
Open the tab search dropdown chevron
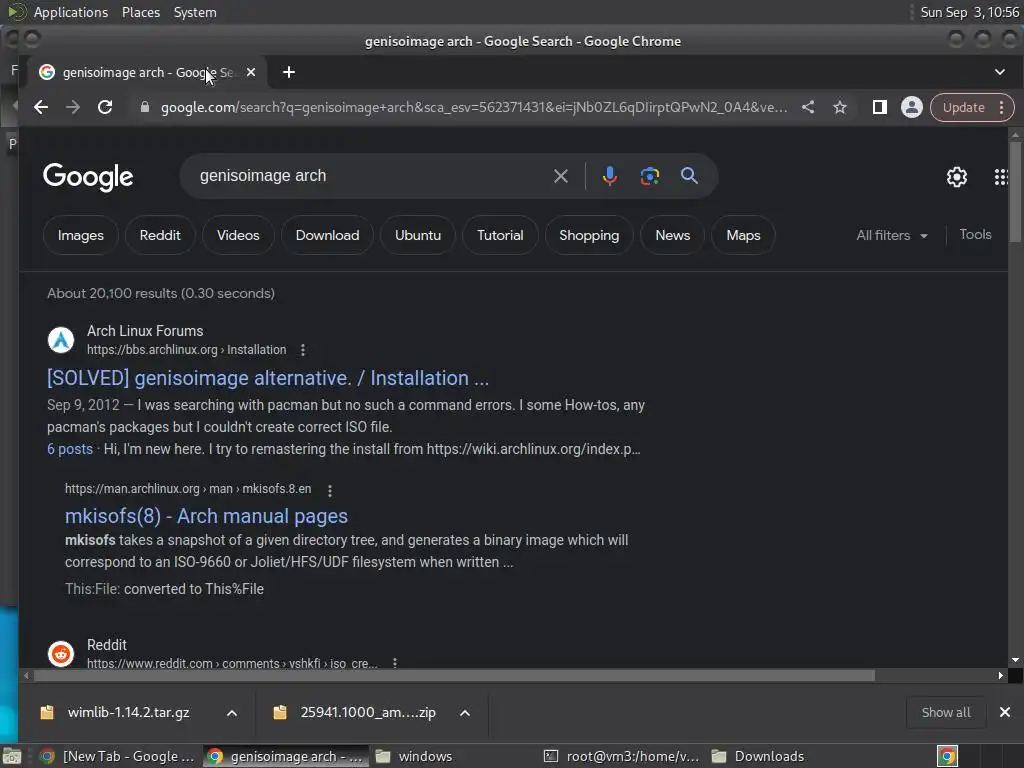(x=1000, y=72)
